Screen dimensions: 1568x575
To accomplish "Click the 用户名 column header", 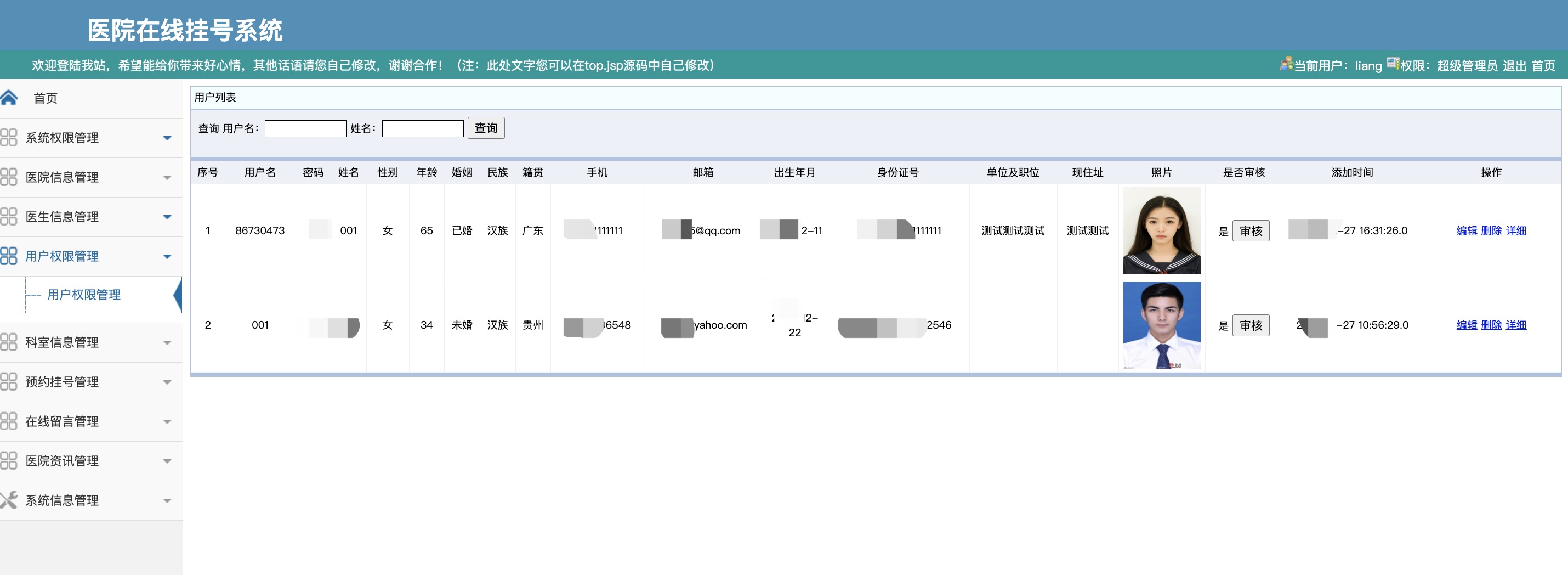I will click(x=260, y=172).
